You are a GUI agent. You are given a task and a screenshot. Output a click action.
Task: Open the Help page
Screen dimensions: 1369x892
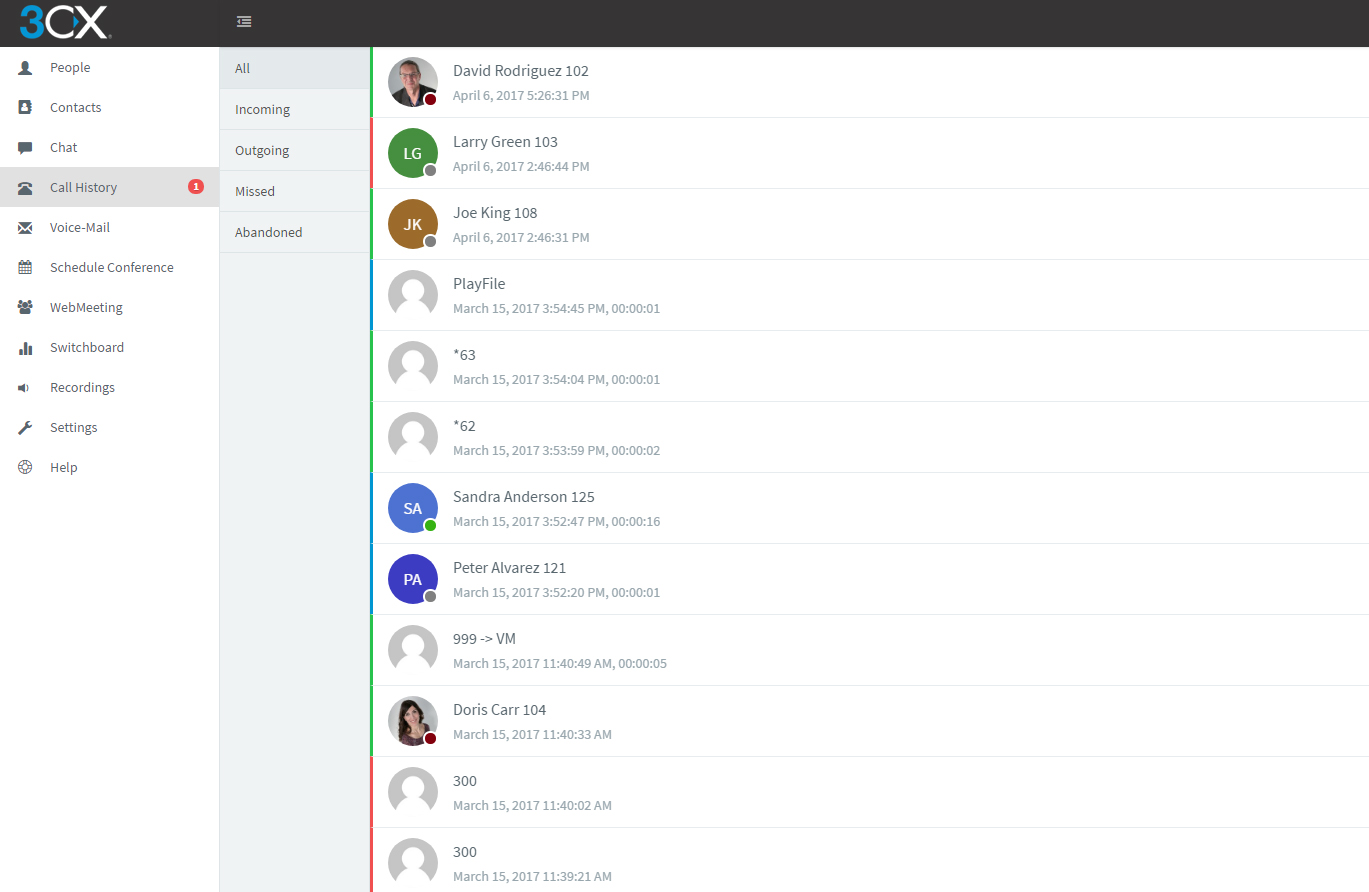click(109, 467)
